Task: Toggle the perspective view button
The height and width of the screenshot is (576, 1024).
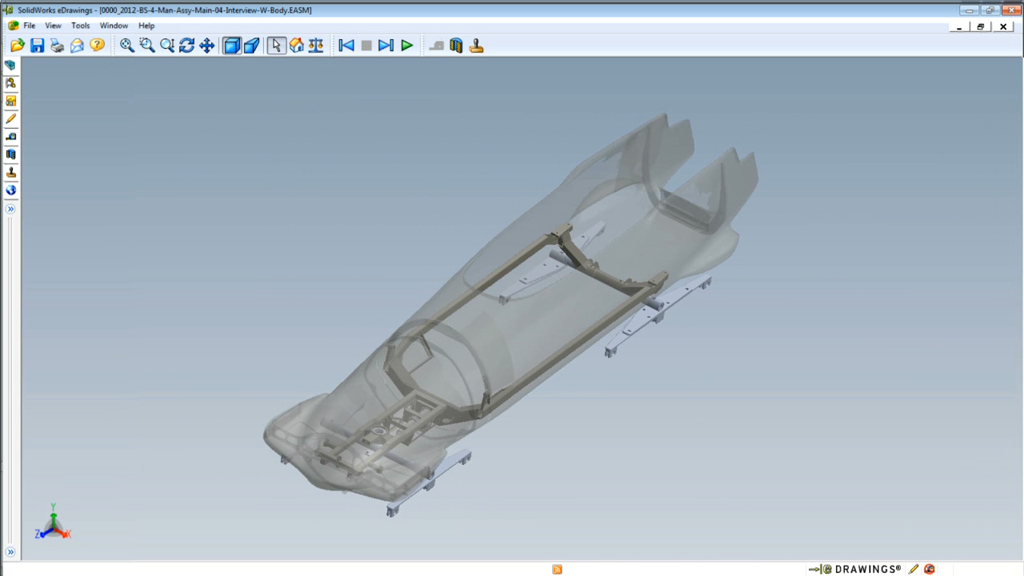Action: click(252, 45)
